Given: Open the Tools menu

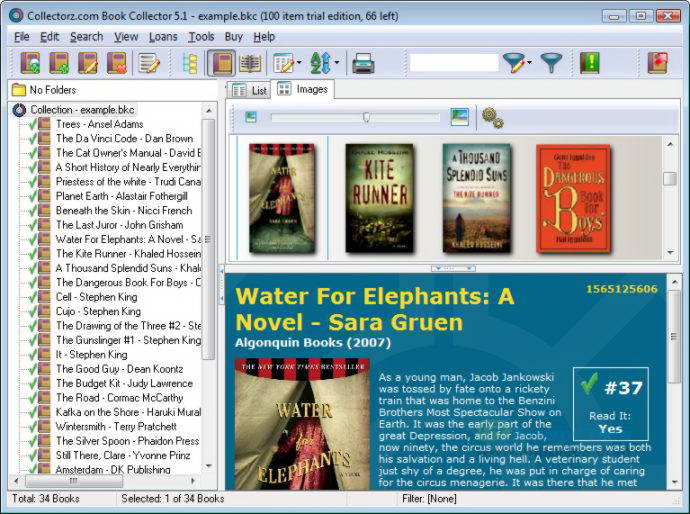Looking at the screenshot, I should coord(201,37).
